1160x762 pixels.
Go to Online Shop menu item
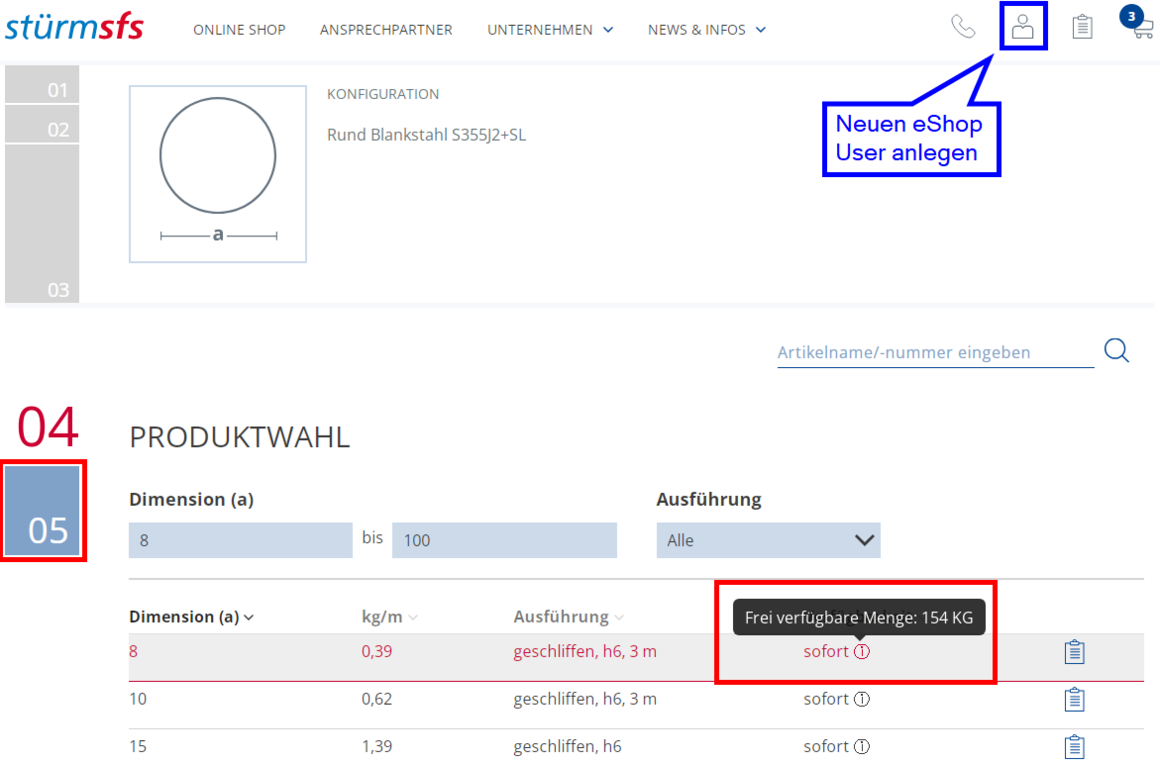[x=239, y=30]
